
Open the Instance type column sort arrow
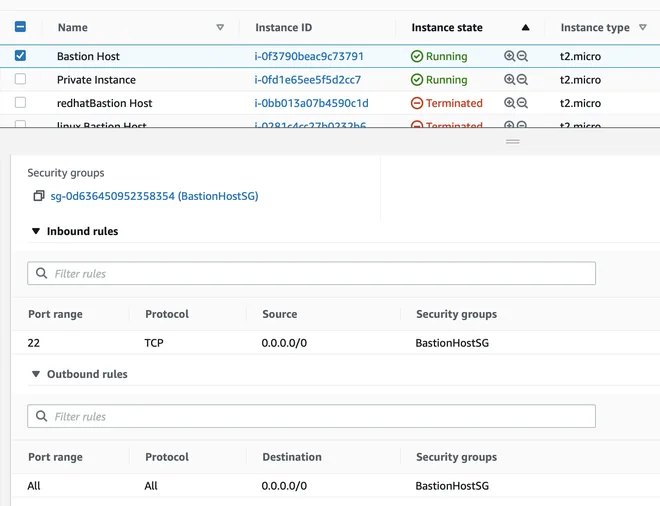point(642,27)
